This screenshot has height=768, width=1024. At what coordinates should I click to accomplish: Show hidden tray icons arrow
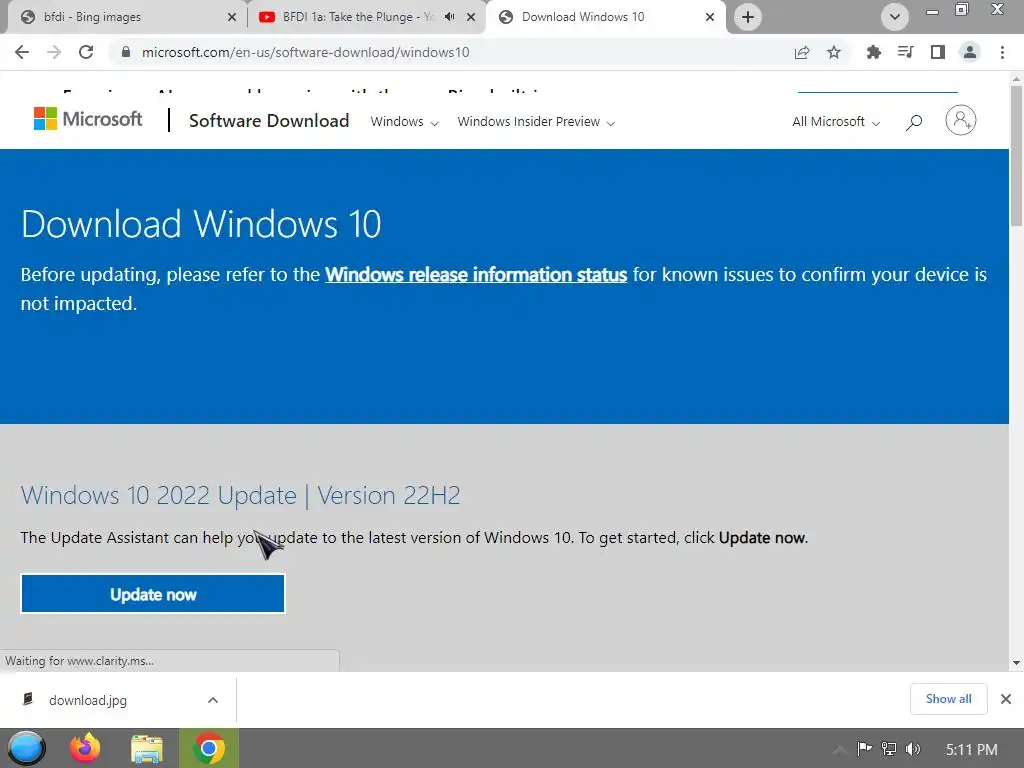tap(840, 749)
